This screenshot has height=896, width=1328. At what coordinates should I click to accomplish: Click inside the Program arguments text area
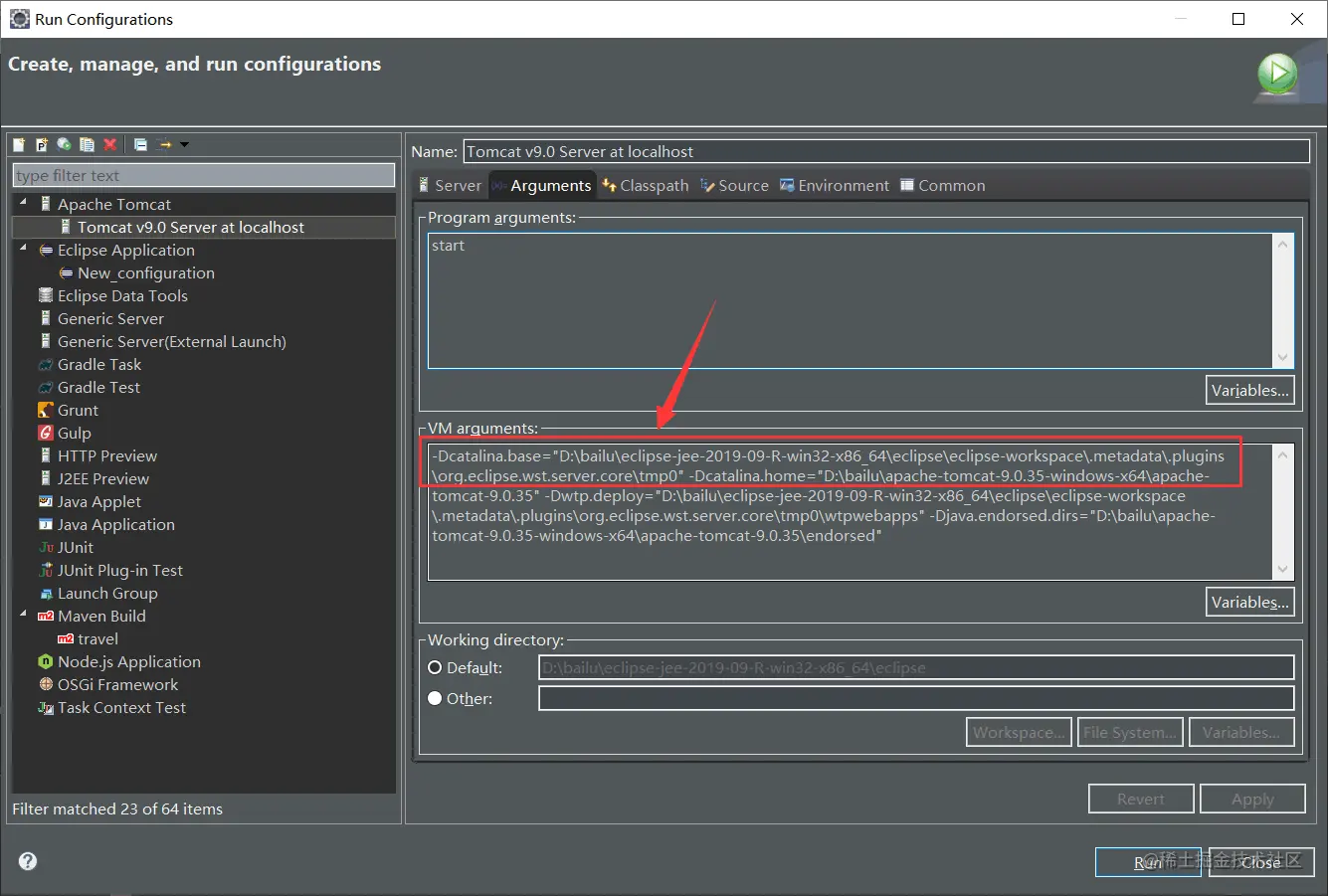[x=851, y=300]
